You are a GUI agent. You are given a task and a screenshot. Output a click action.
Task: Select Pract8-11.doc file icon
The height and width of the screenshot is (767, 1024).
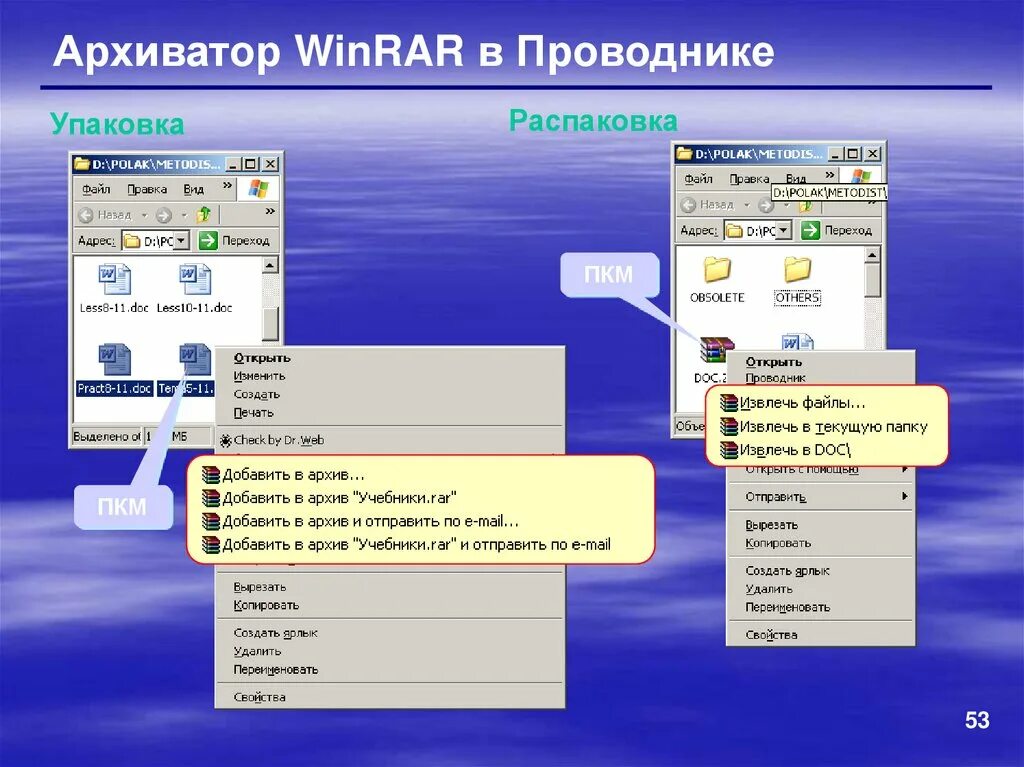[114, 360]
